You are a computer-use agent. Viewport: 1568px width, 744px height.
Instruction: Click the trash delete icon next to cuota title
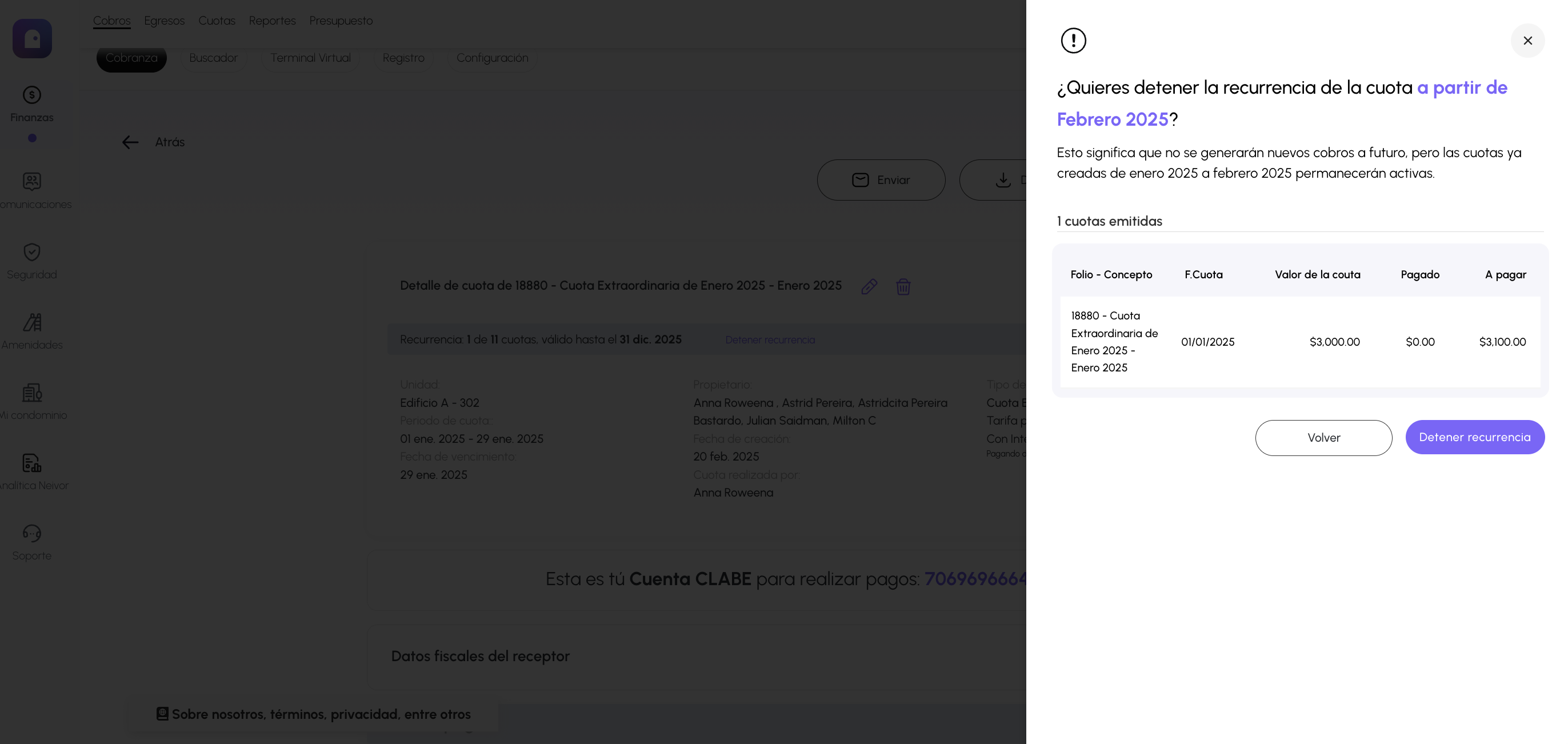coord(903,286)
